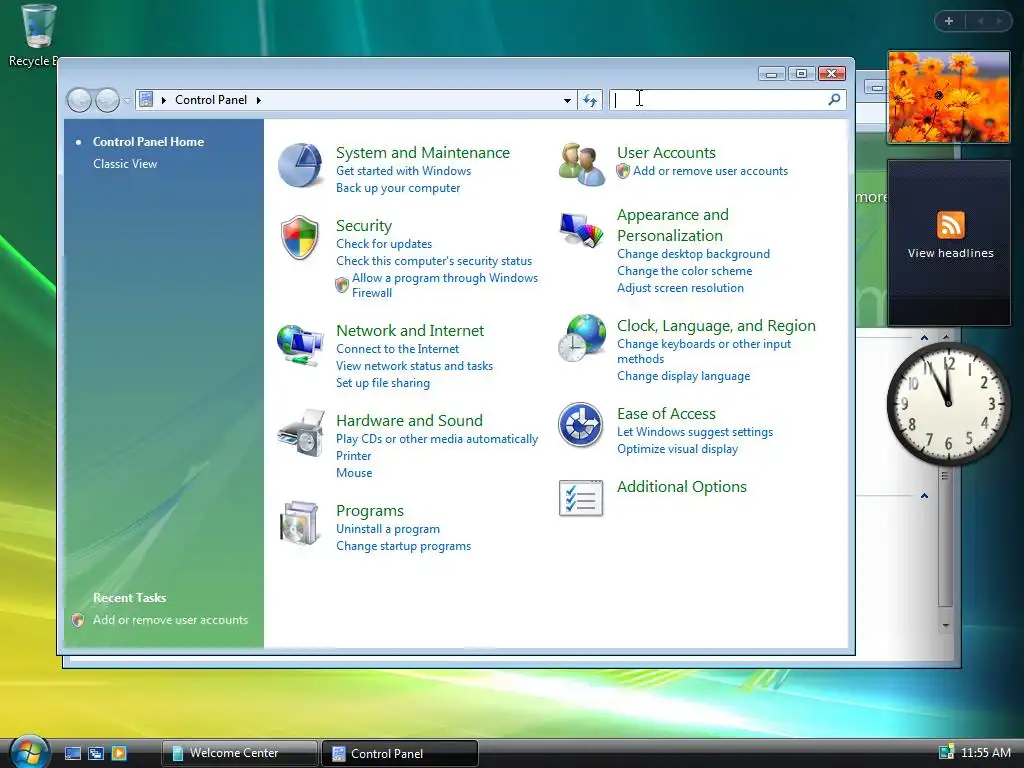This screenshot has height=768, width=1024.
Task: Expand arrow before Control Panel breadcrumb
Action: (163, 100)
